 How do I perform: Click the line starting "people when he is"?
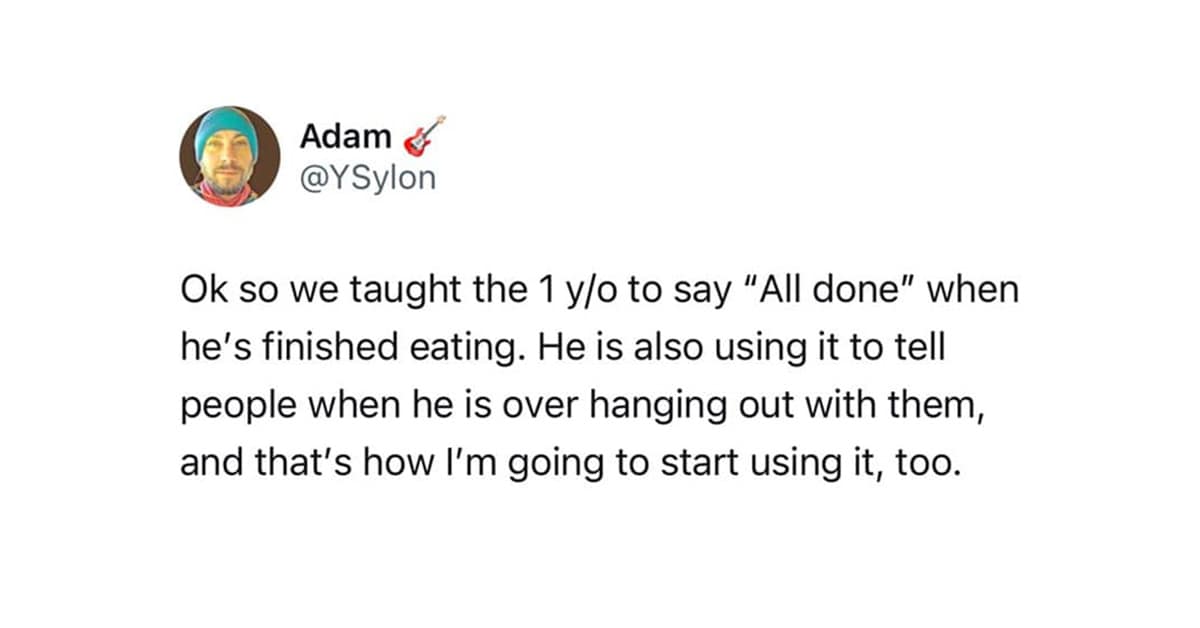tap(574, 407)
